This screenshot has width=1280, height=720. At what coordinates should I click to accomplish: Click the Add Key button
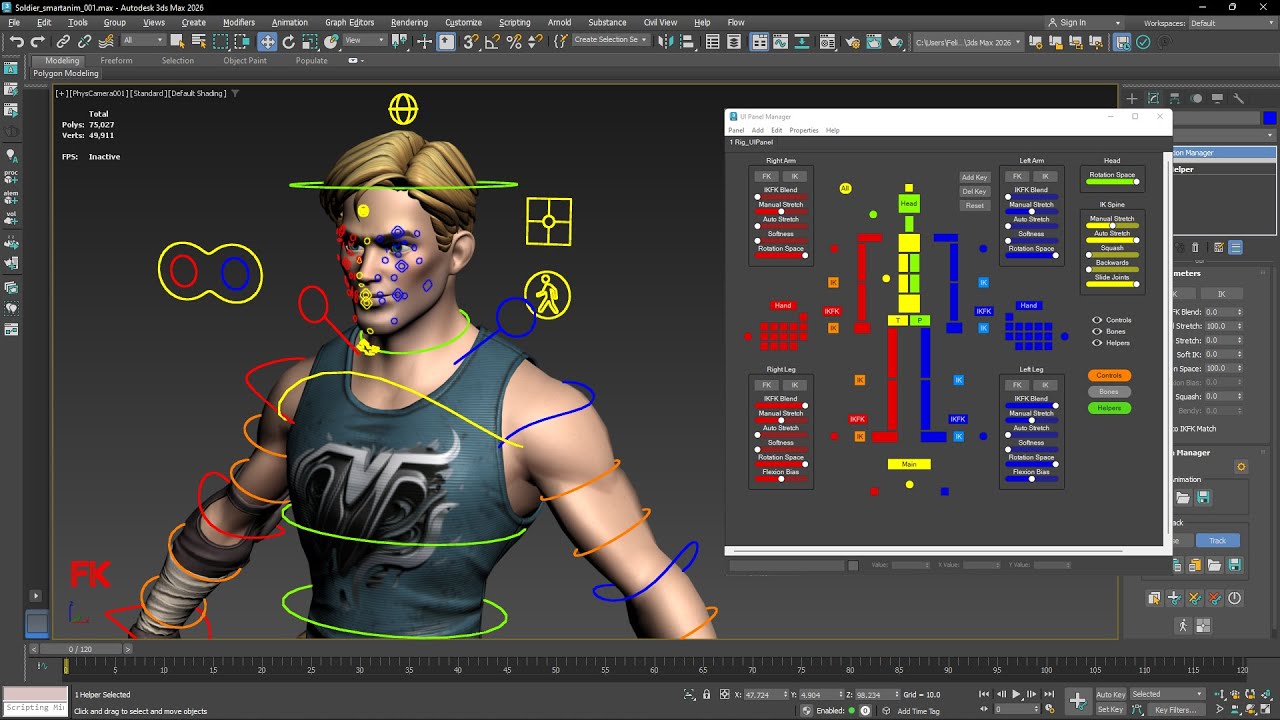click(974, 177)
